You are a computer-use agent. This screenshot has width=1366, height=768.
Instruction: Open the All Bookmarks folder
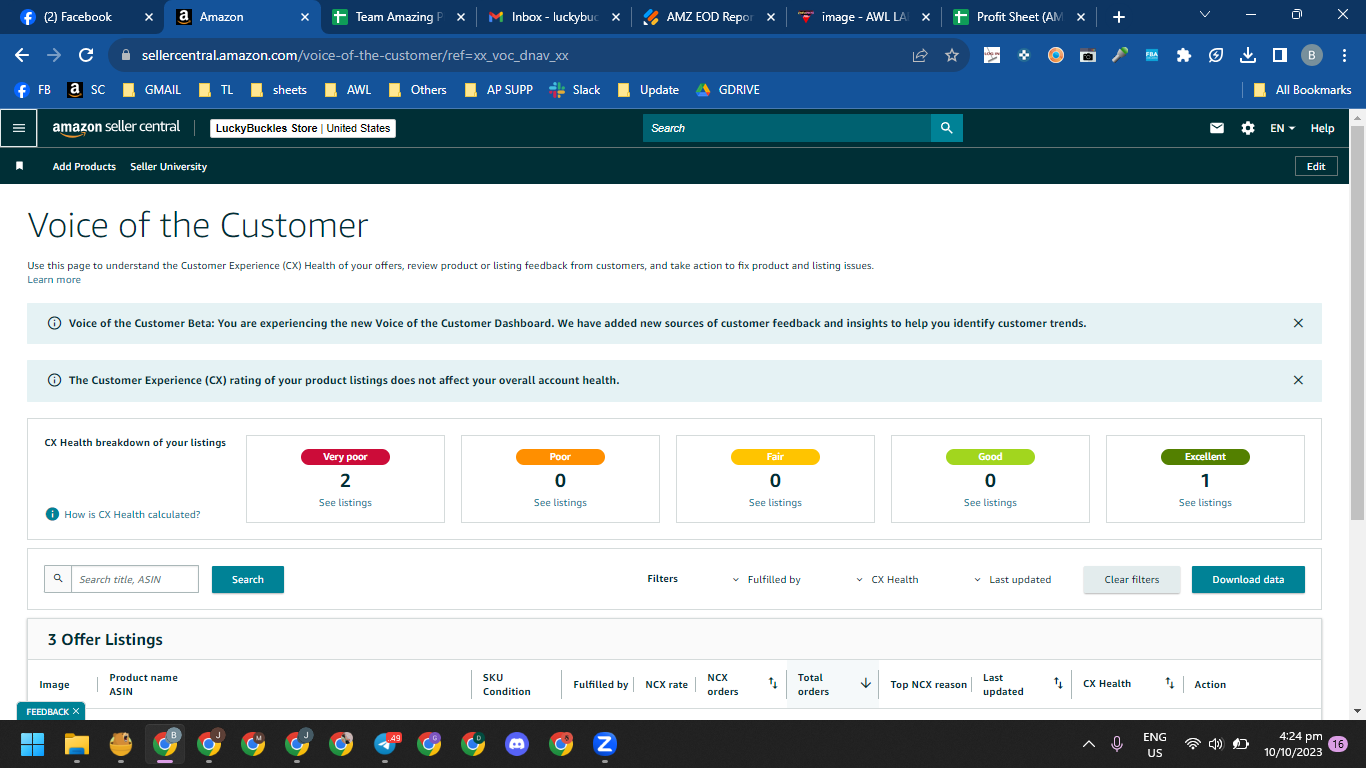[1302, 90]
